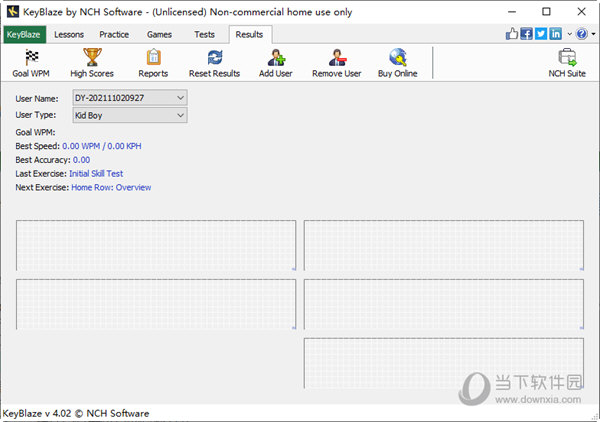Maximize the KeyBlaze window
Viewport: 600px width, 422px height.
click(546, 12)
